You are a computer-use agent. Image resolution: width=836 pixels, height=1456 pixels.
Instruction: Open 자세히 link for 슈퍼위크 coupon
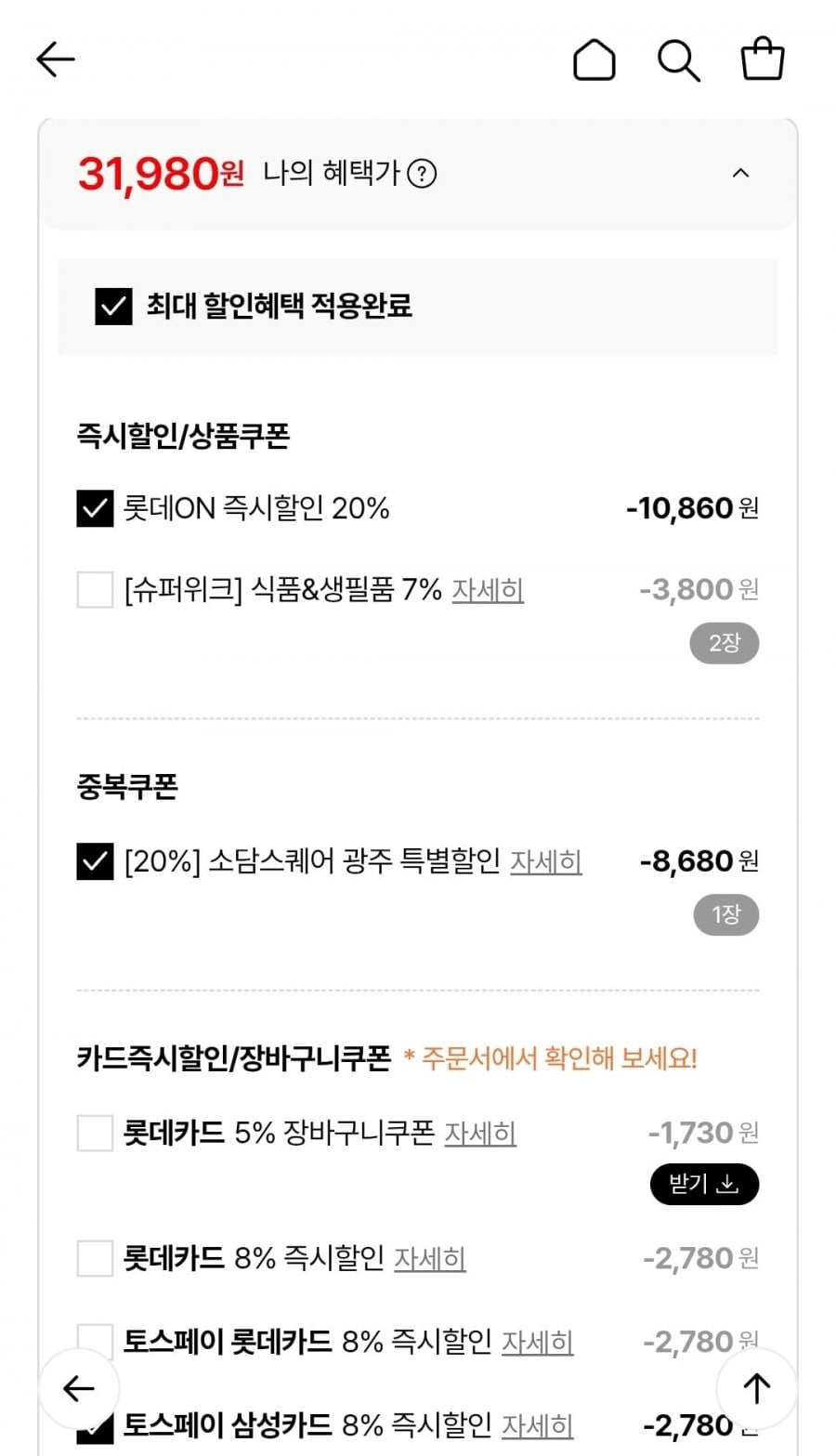click(x=488, y=590)
